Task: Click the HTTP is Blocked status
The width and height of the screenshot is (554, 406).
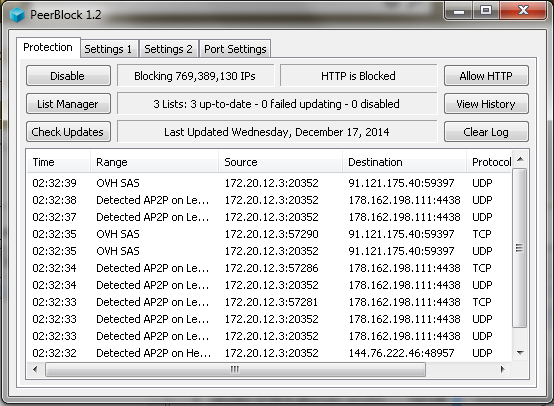Action: coord(358,76)
